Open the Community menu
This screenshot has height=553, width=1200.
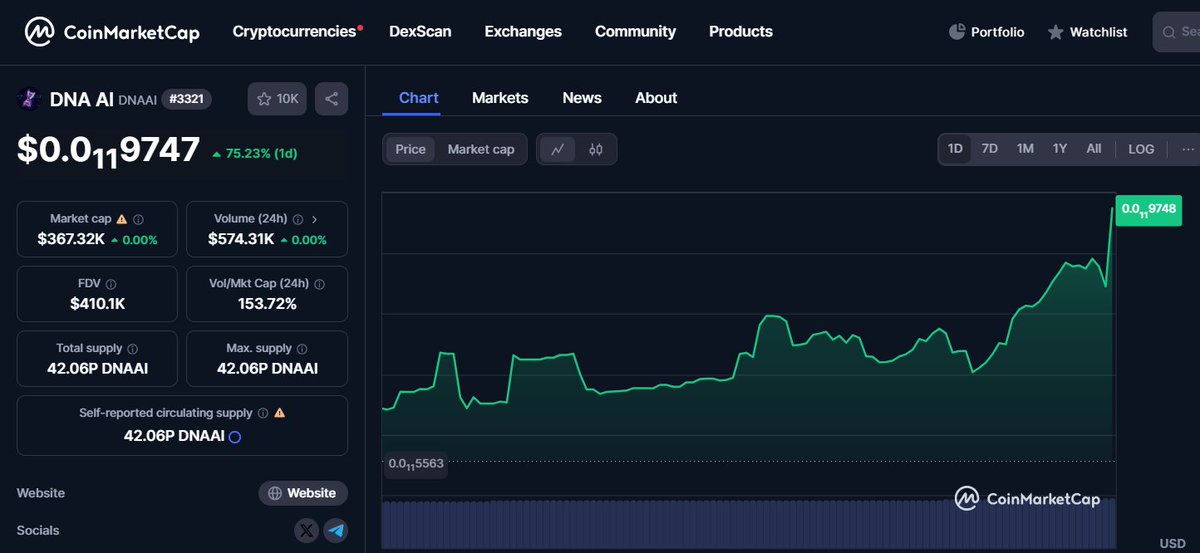[635, 32]
